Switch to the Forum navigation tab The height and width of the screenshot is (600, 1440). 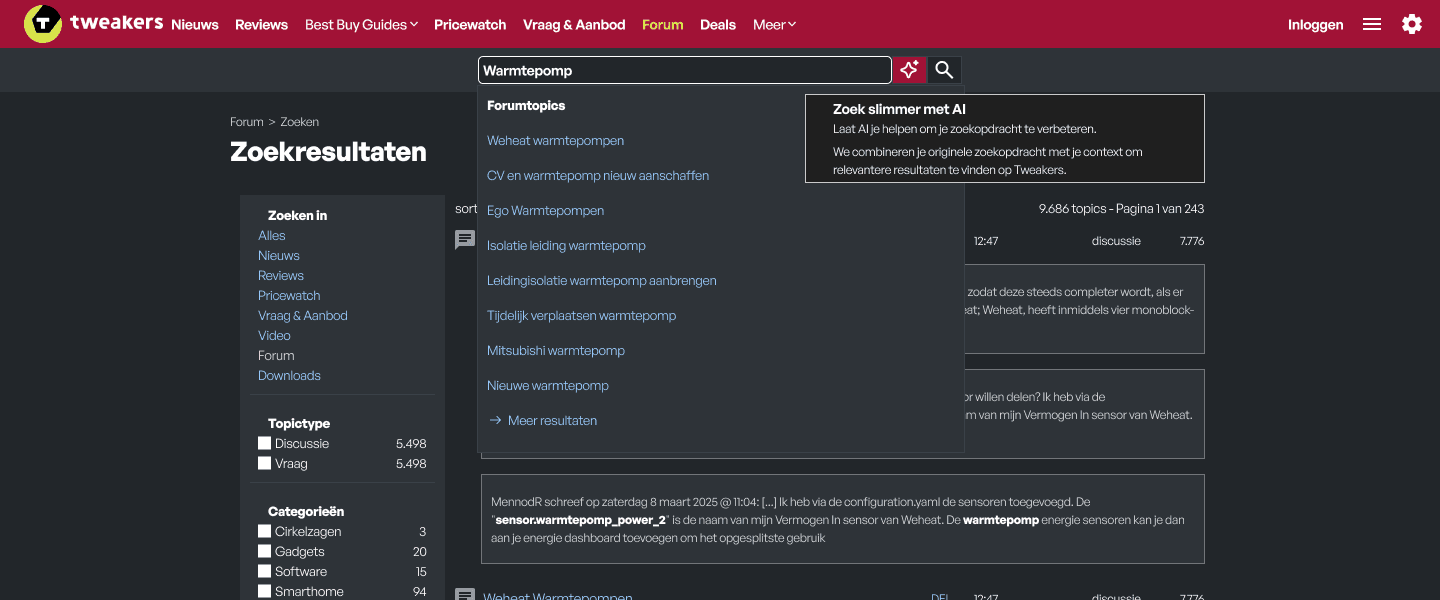pos(662,24)
